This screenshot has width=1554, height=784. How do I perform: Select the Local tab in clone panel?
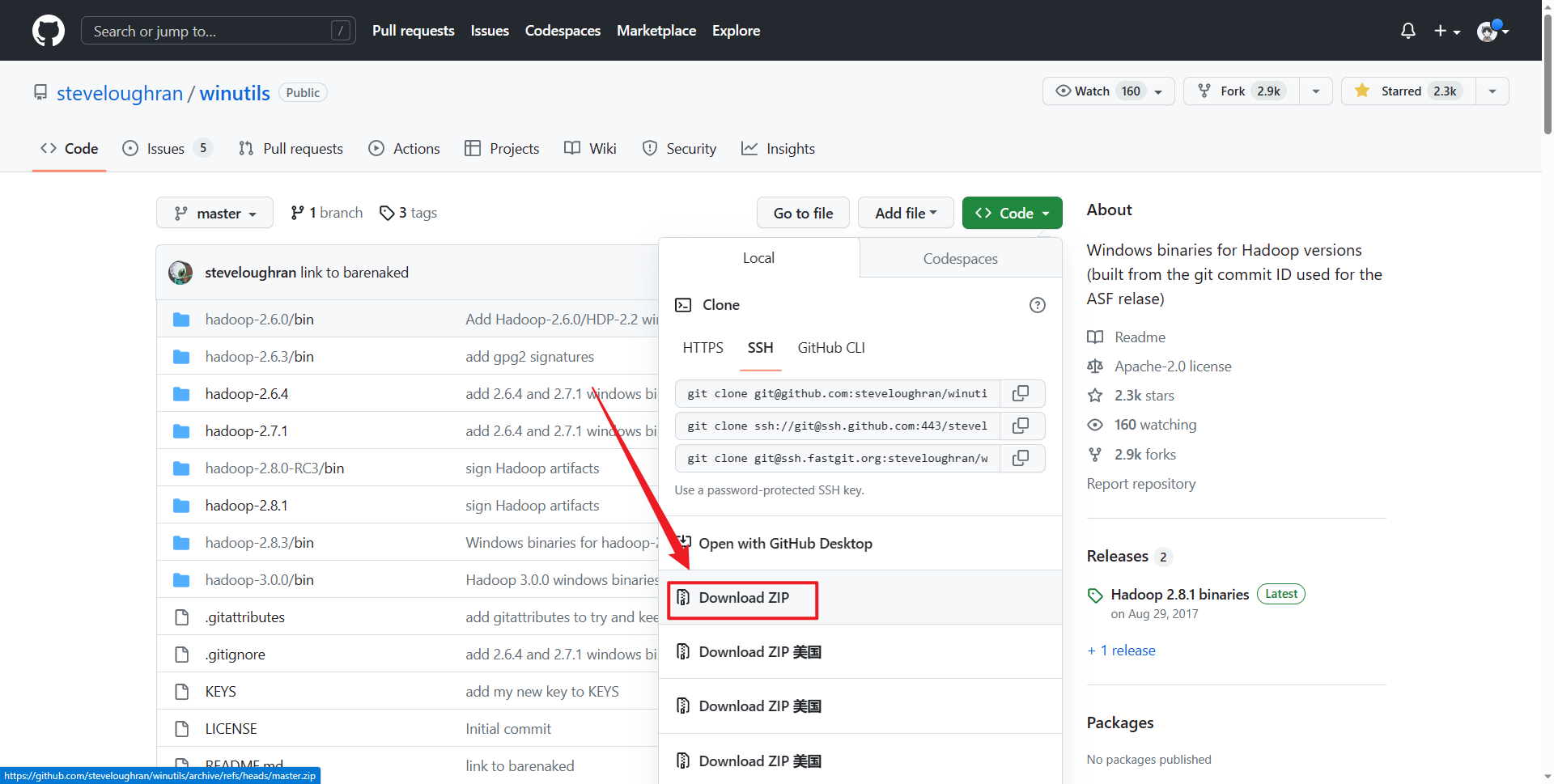[x=758, y=258]
